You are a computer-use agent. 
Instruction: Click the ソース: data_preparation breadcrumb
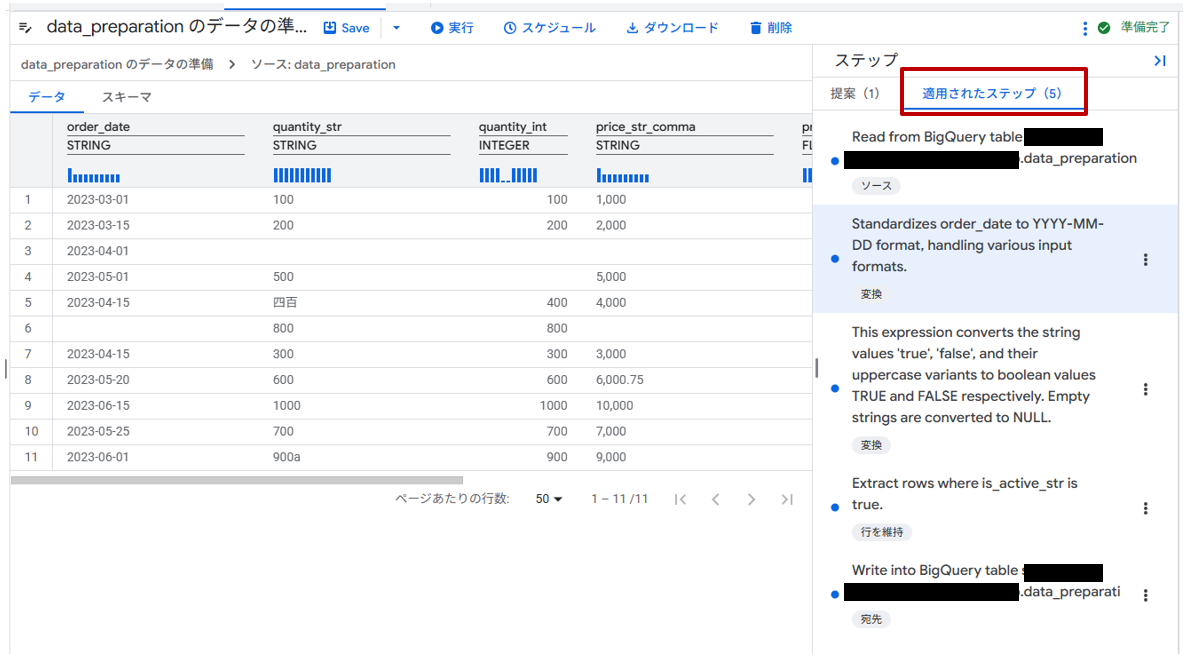tap(323, 64)
